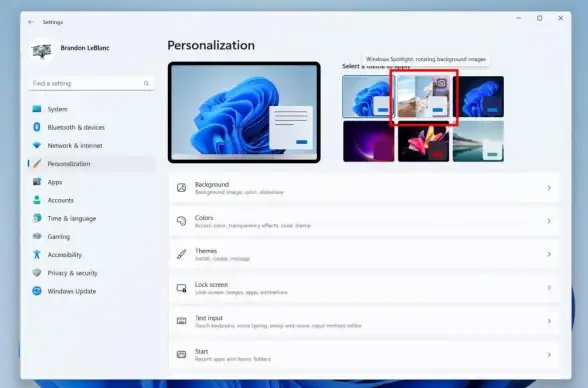588x388 pixels.
Task: Click the Gaming controller icon
Action: tap(37, 236)
